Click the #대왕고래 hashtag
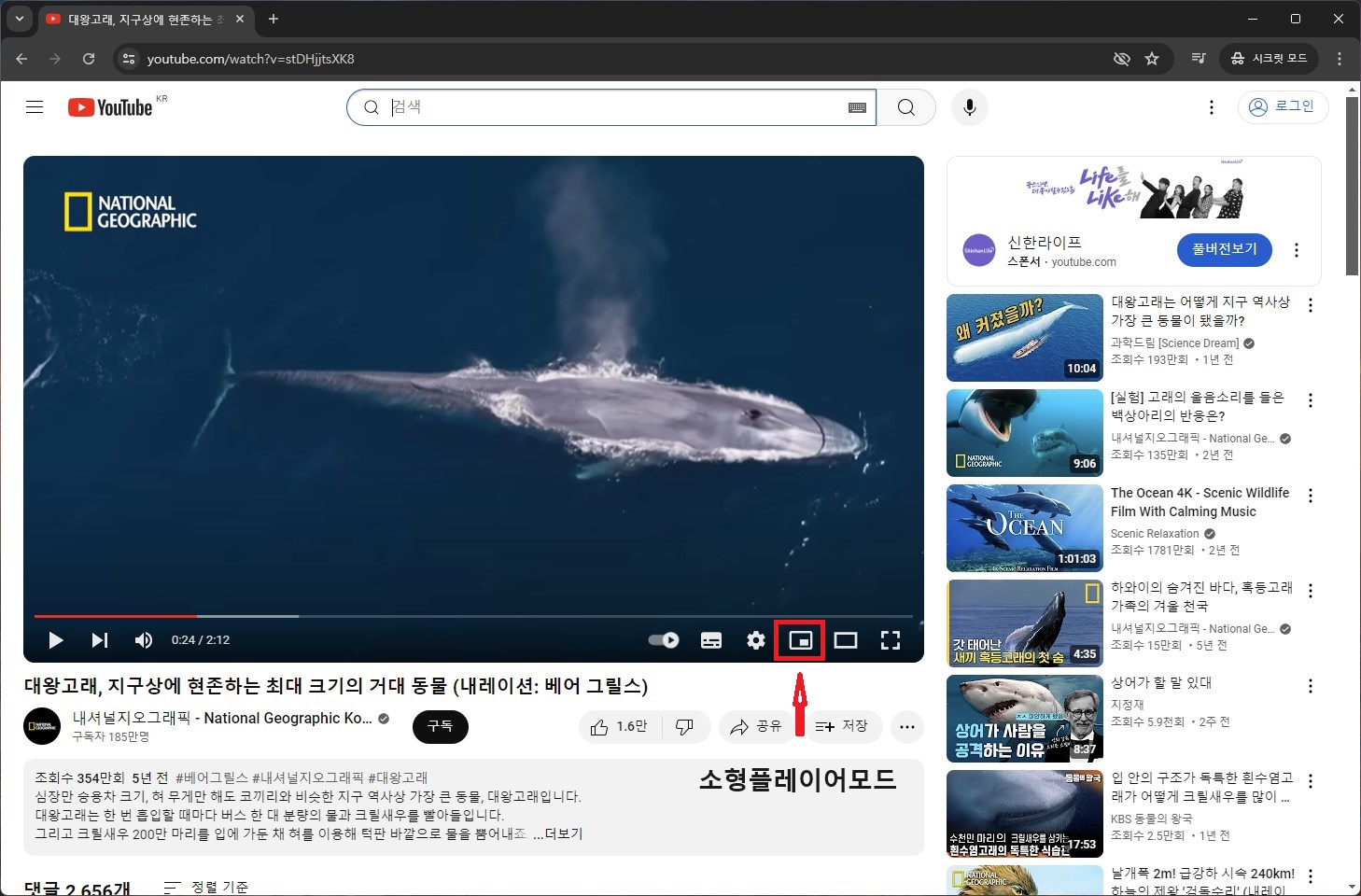The image size is (1361, 896). [x=398, y=777]
